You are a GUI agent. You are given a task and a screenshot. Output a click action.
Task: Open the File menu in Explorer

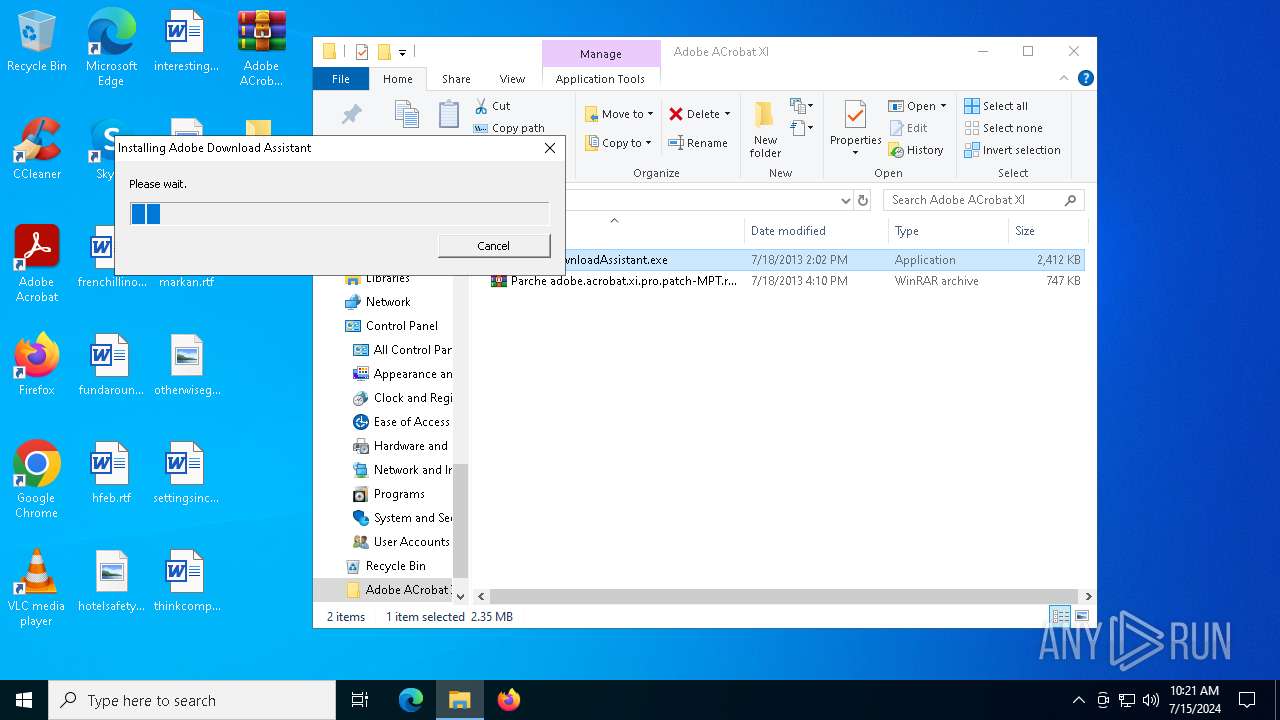341,79
